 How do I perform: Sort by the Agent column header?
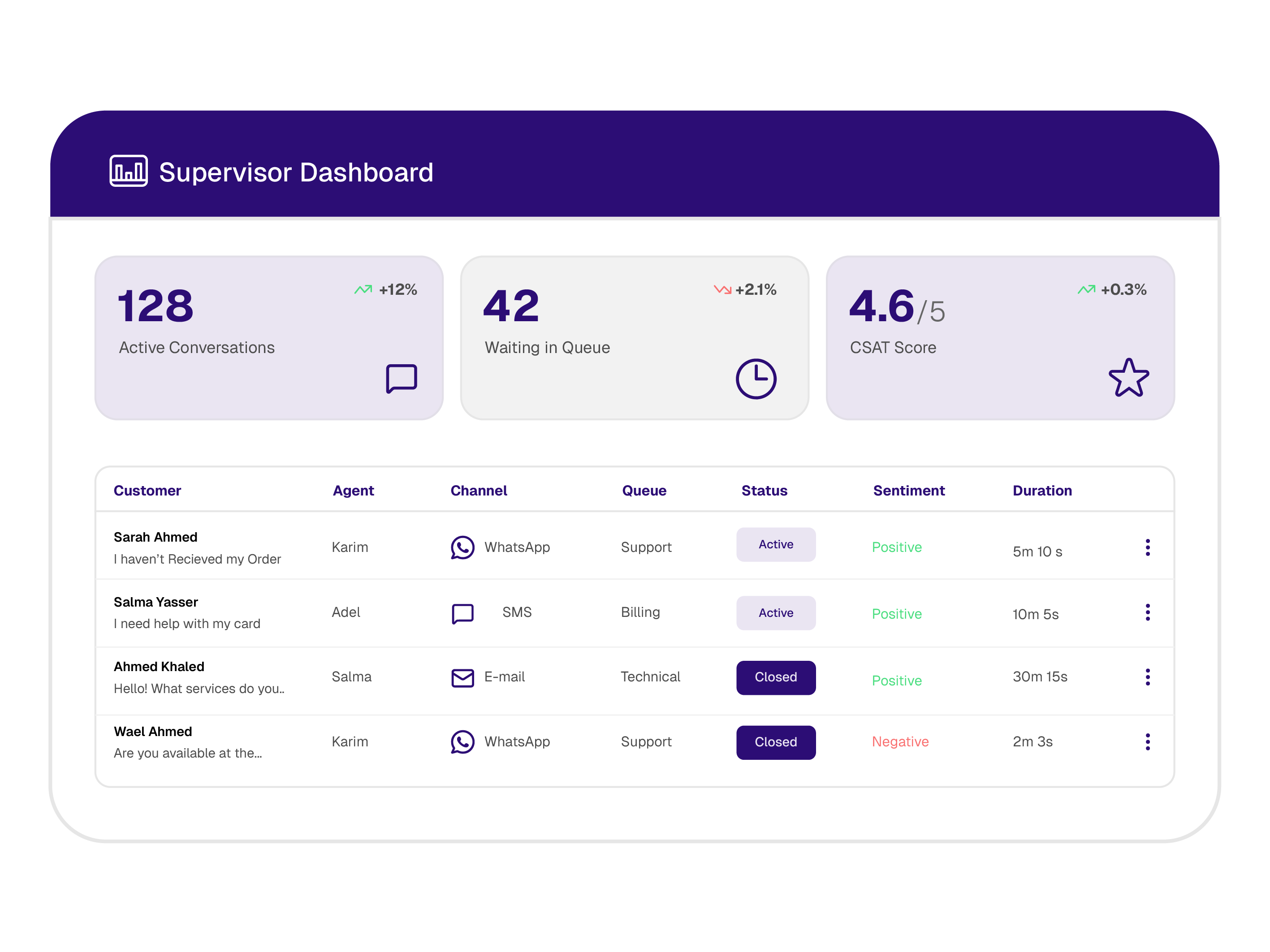click(353, 491)
